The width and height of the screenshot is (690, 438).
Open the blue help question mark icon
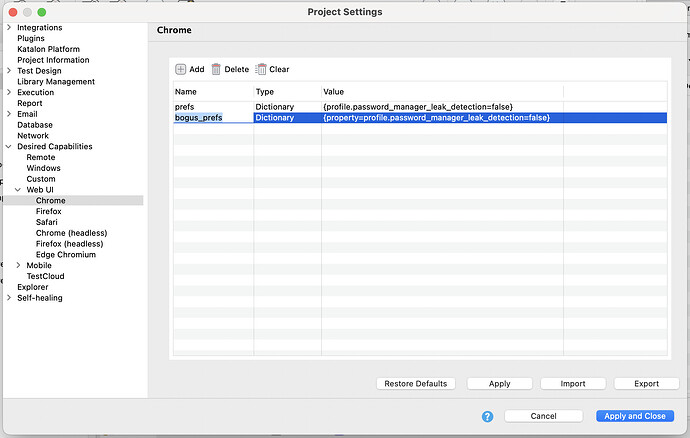coord(487,416)
